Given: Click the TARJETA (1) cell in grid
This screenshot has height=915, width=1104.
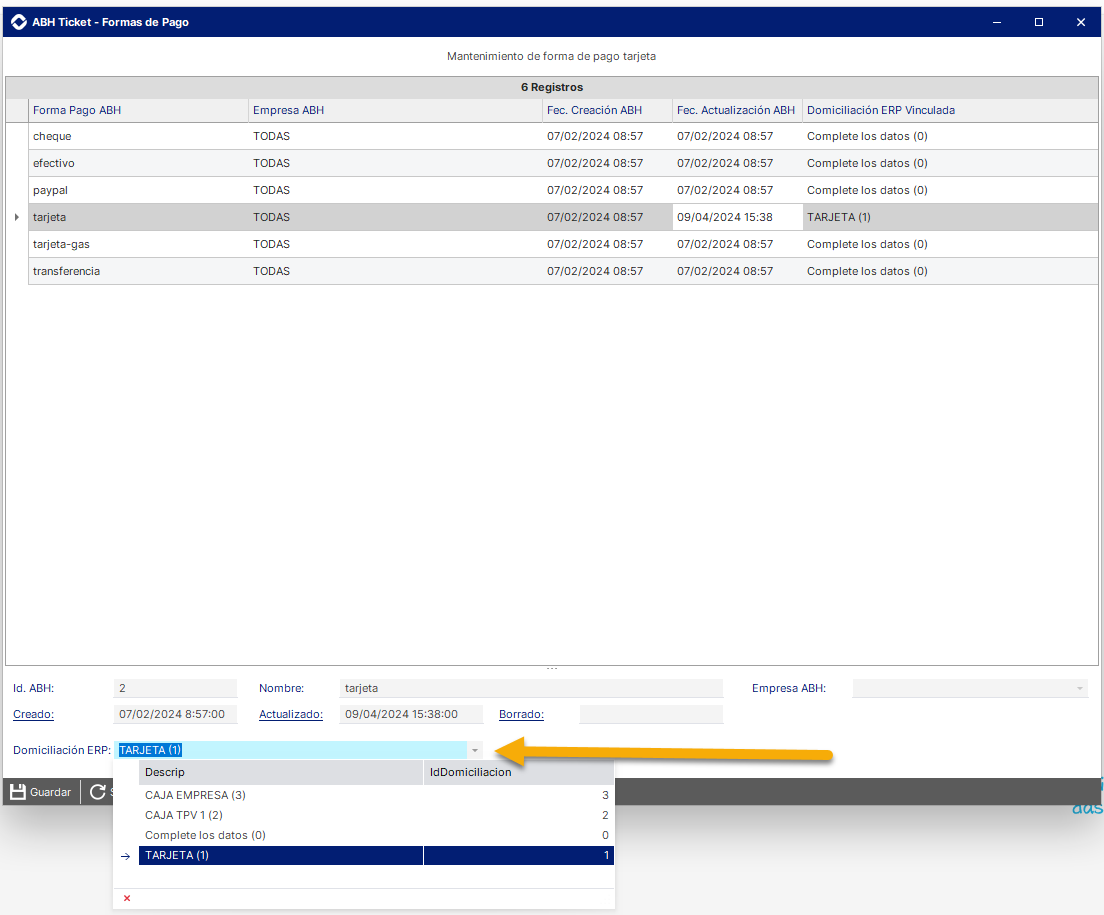Looking at the screenshot, I should pyautogui.click(x=950, y=217).
